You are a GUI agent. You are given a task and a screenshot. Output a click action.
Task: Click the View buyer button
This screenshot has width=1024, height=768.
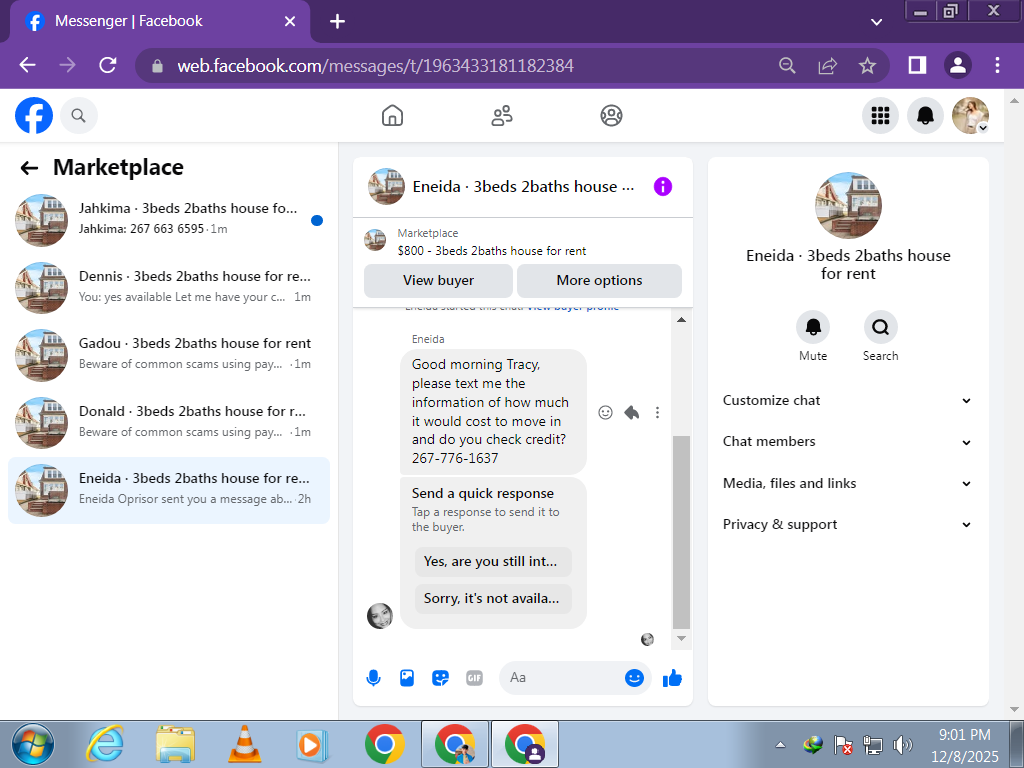click(438, 281)
